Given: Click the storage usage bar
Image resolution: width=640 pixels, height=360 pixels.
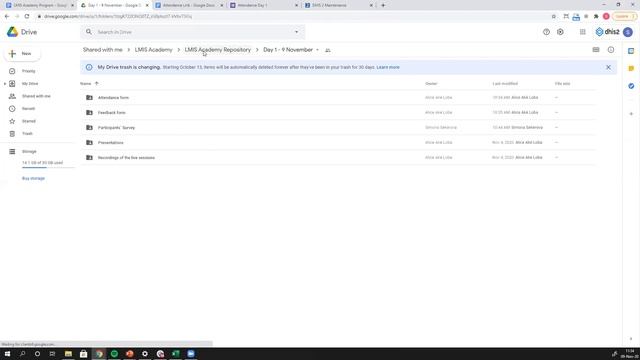Looking at the screenshot, I should [x=48, y=167].
